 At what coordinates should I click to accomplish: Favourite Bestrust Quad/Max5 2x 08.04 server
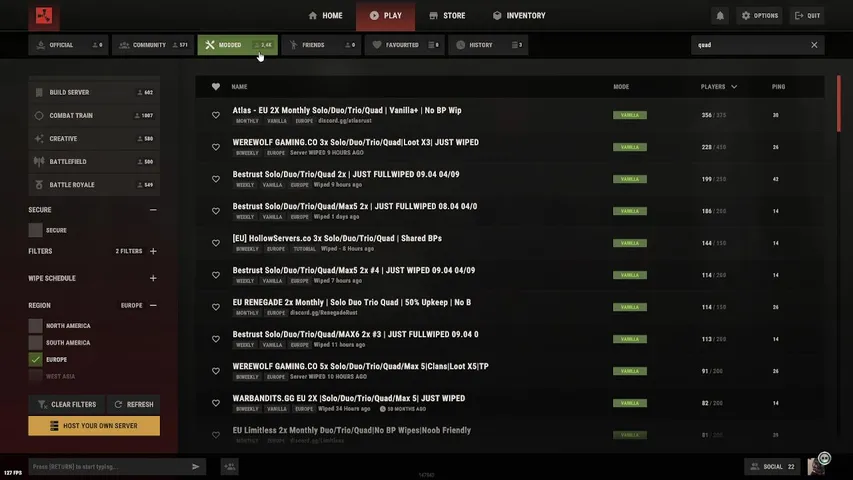coord(216,211)
